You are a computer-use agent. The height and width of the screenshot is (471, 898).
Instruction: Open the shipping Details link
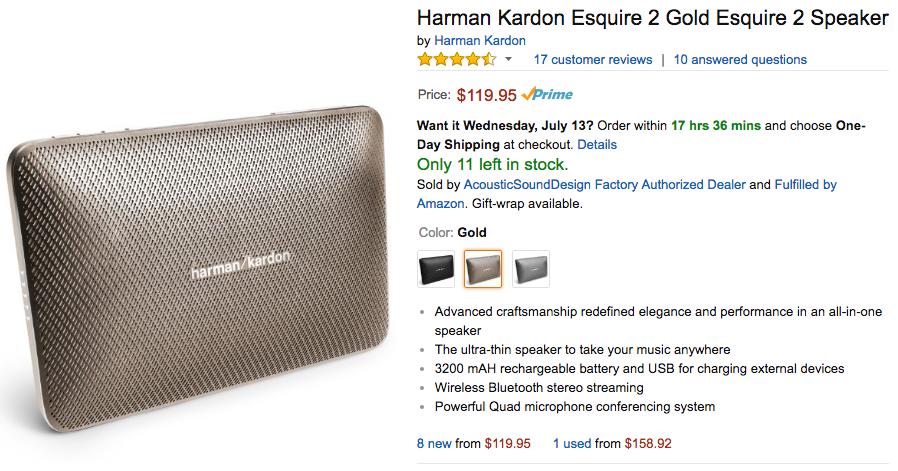click(597, 145)
